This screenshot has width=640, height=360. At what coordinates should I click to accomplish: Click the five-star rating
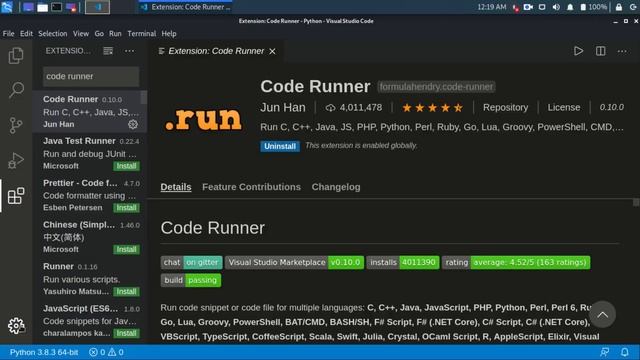[x=433, y=108]
